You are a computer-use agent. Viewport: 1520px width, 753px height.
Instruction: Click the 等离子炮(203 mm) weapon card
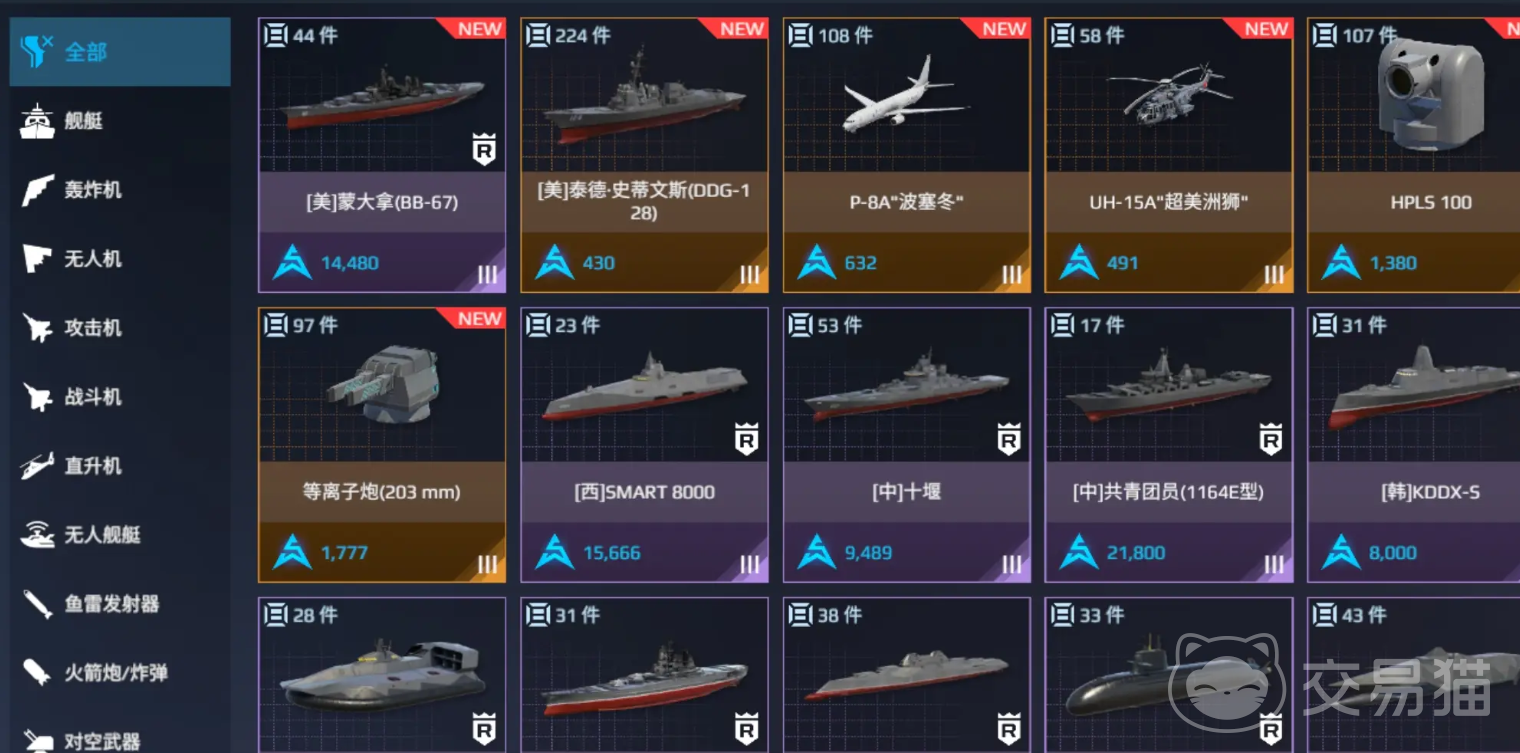[x=382, y=445]
